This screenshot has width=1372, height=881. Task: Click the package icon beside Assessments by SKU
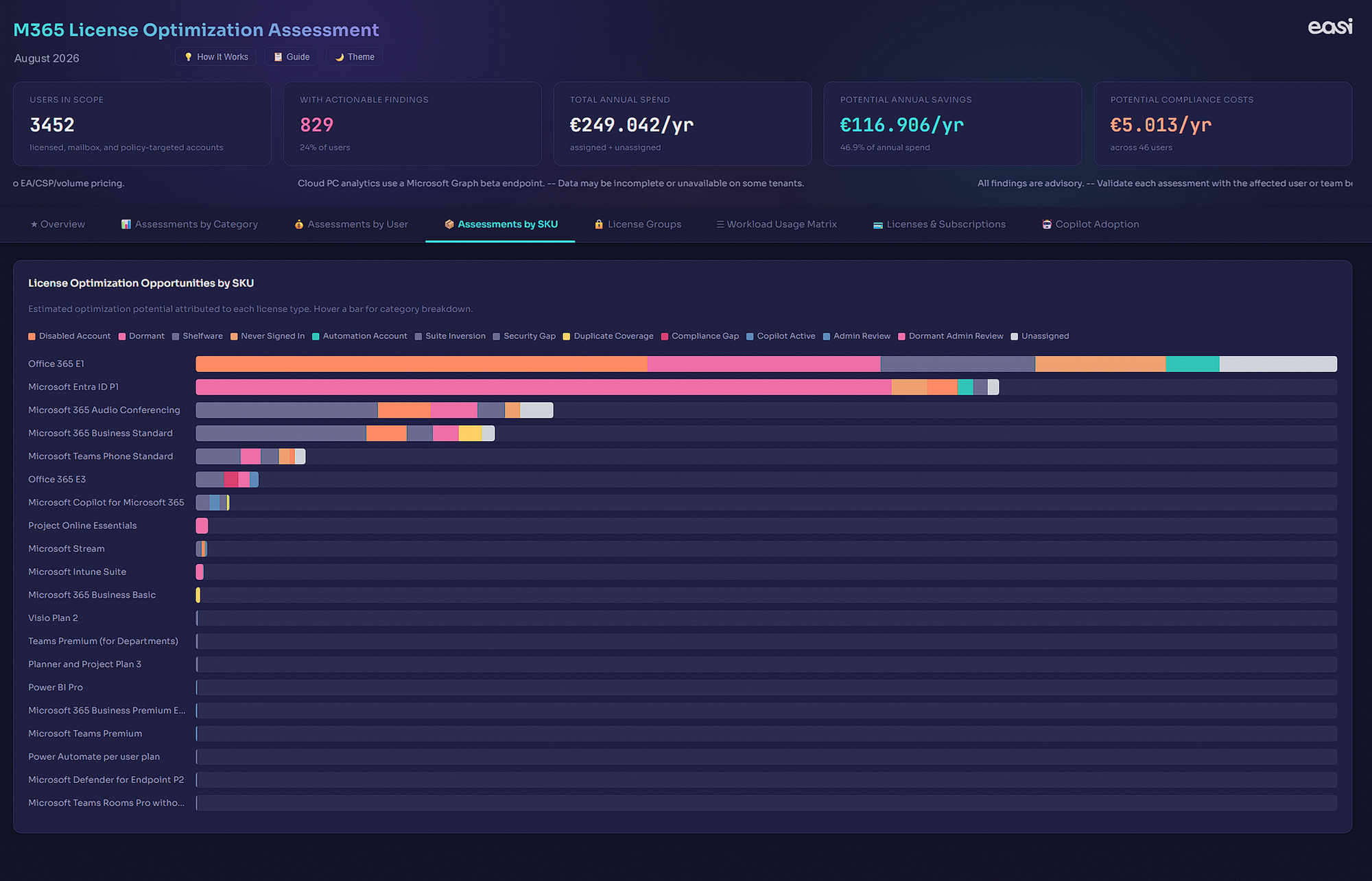(449, 224)
